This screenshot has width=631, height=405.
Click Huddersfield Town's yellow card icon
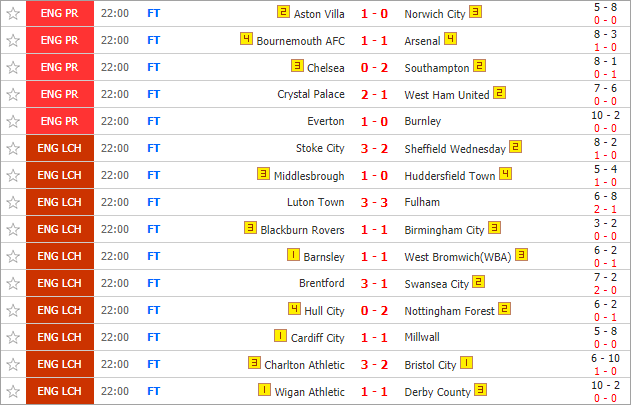click(x=505, y=174)
